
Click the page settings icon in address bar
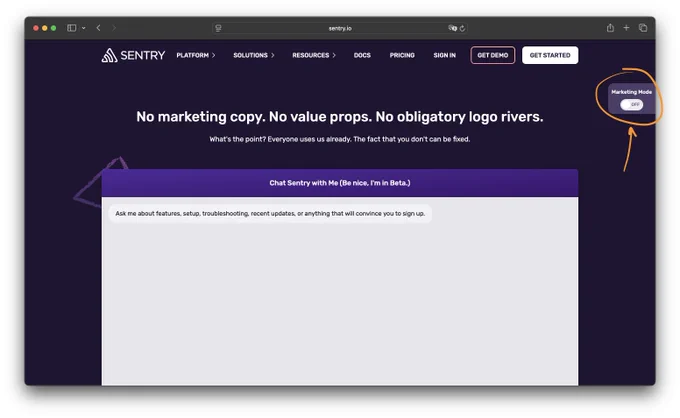tap(218, 28)
